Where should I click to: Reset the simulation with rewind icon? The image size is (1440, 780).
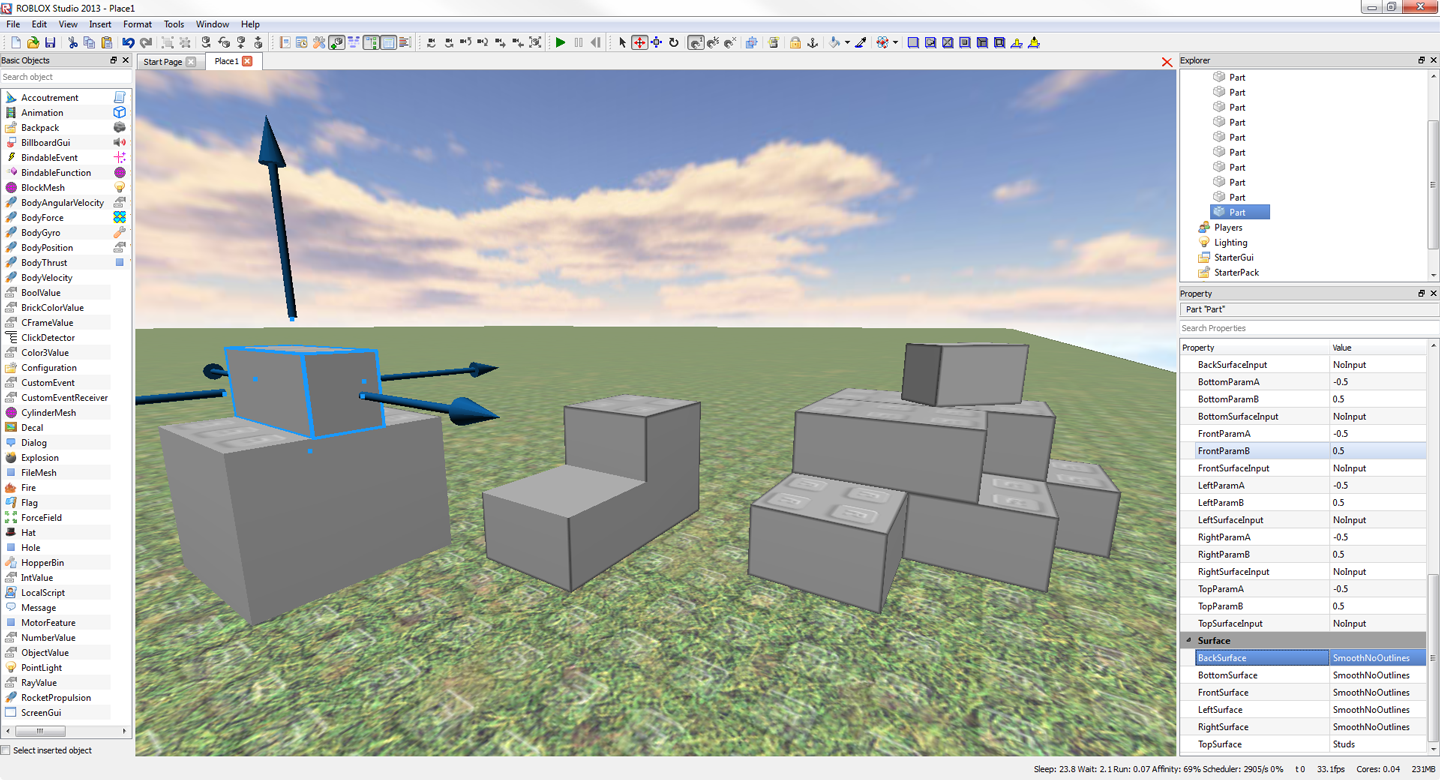point(596,43)
